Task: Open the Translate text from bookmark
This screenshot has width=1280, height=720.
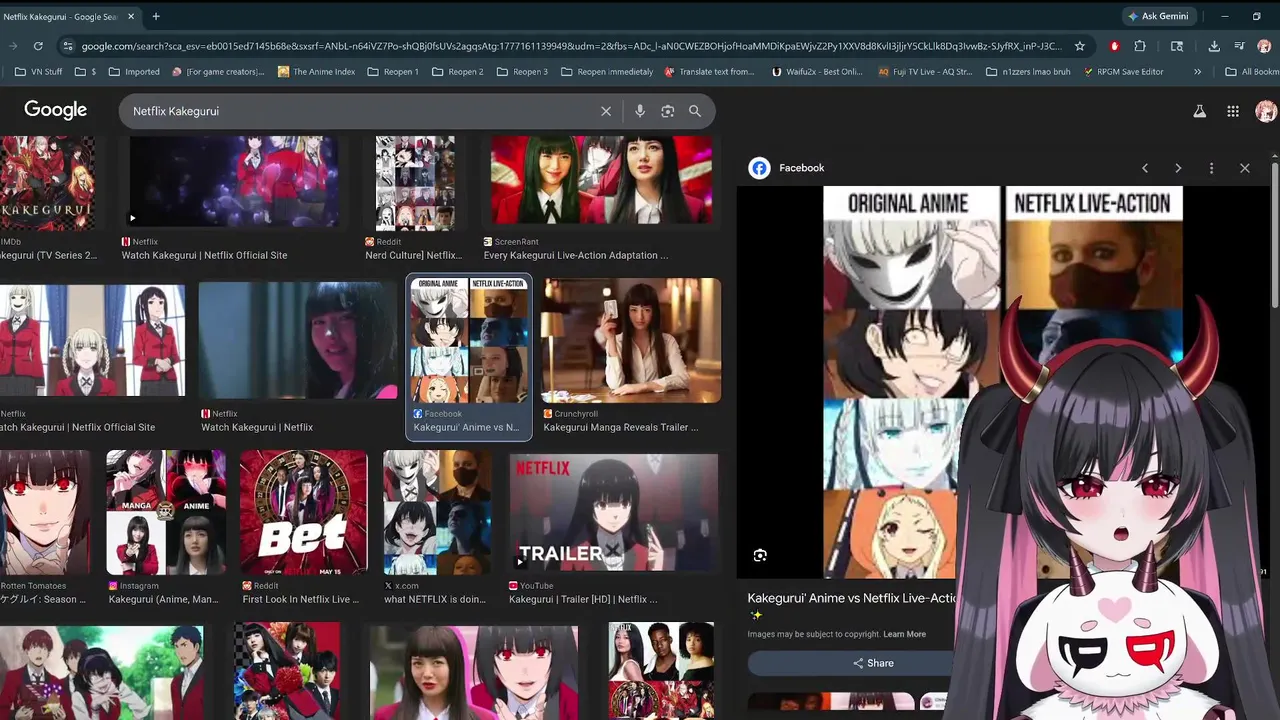Action: (709, 72)
